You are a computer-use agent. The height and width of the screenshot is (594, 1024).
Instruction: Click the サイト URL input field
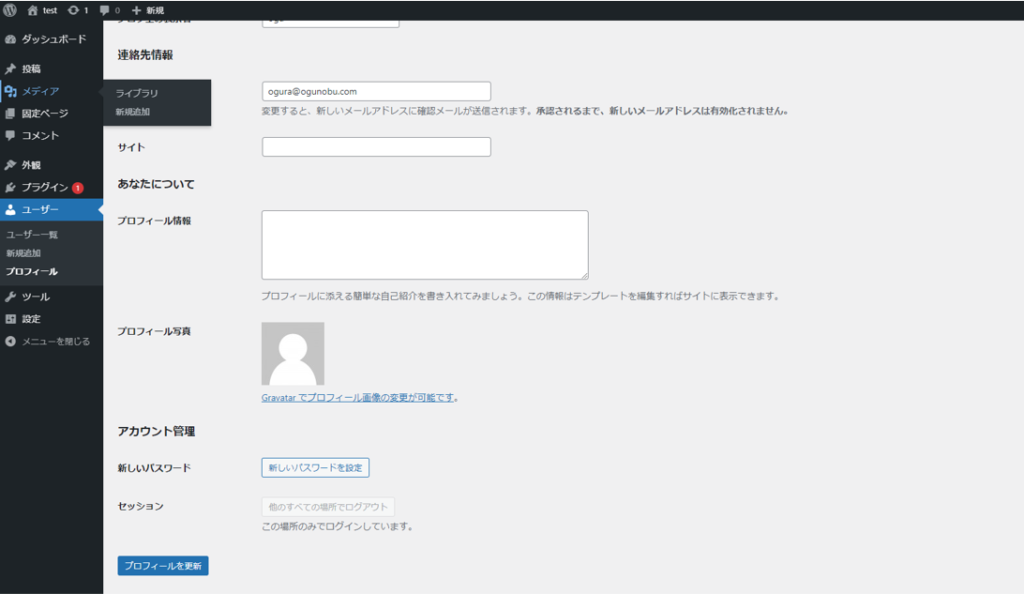[376, 147]
